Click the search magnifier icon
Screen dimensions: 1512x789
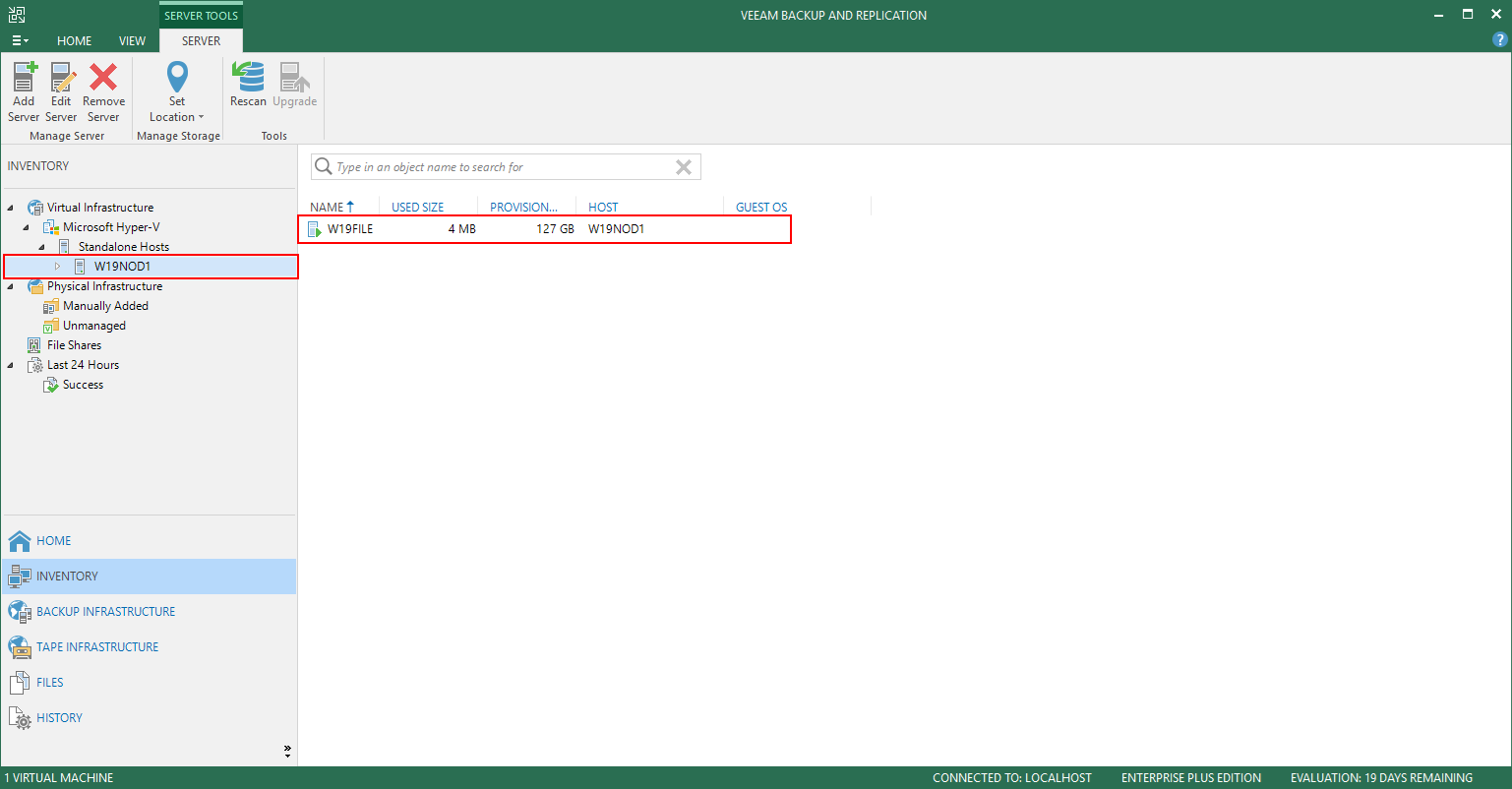[x=323, y=167]
